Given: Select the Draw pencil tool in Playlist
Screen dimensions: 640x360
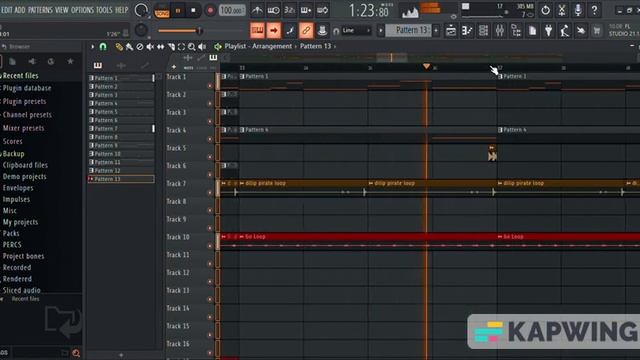Looking at the screenshot, I should point(119,47).
